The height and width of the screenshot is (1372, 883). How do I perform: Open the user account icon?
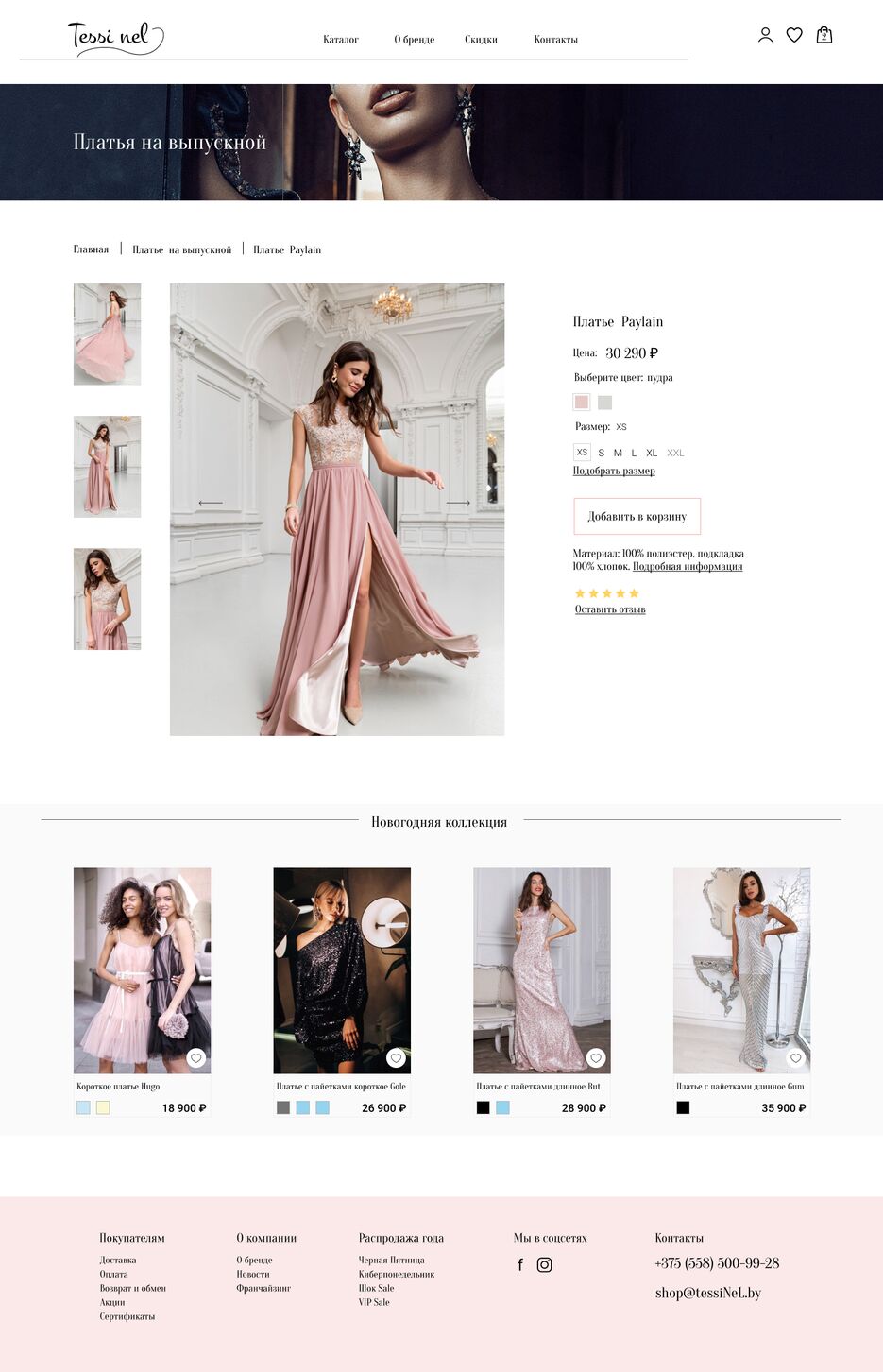pos(765,35)
